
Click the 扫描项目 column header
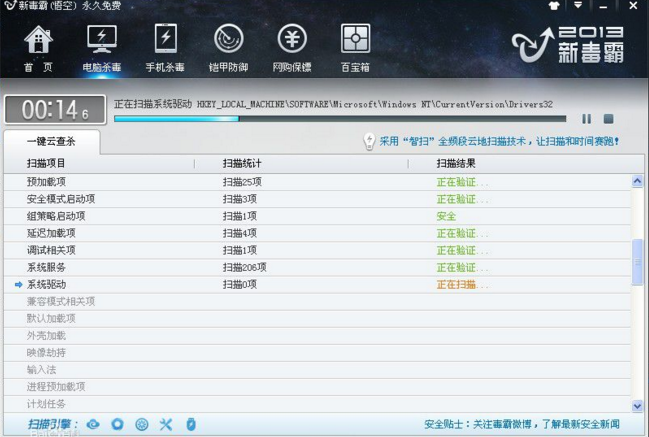click(46, 163)
